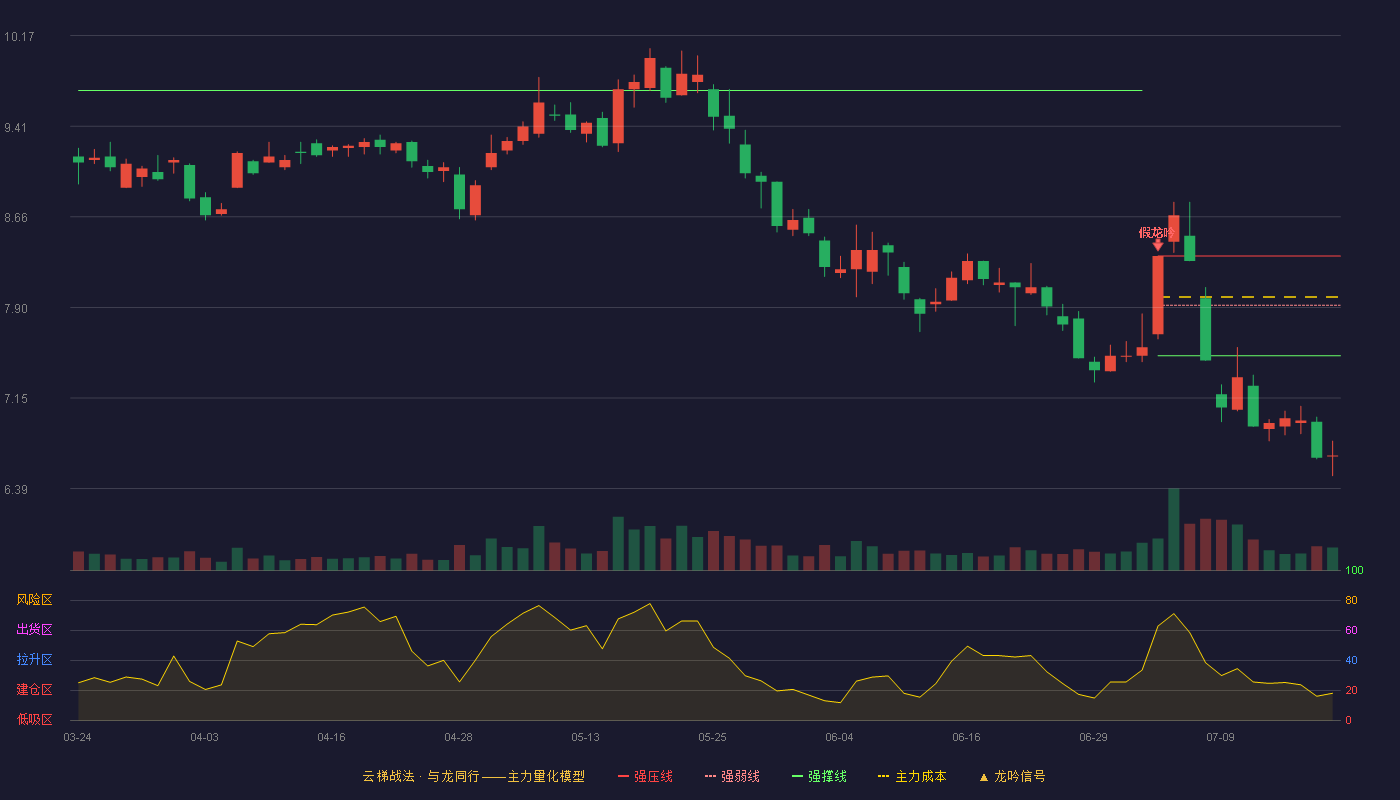Toggle the 强弱线 legend entry
The image size is (1400, 800).
coord(732,776)
